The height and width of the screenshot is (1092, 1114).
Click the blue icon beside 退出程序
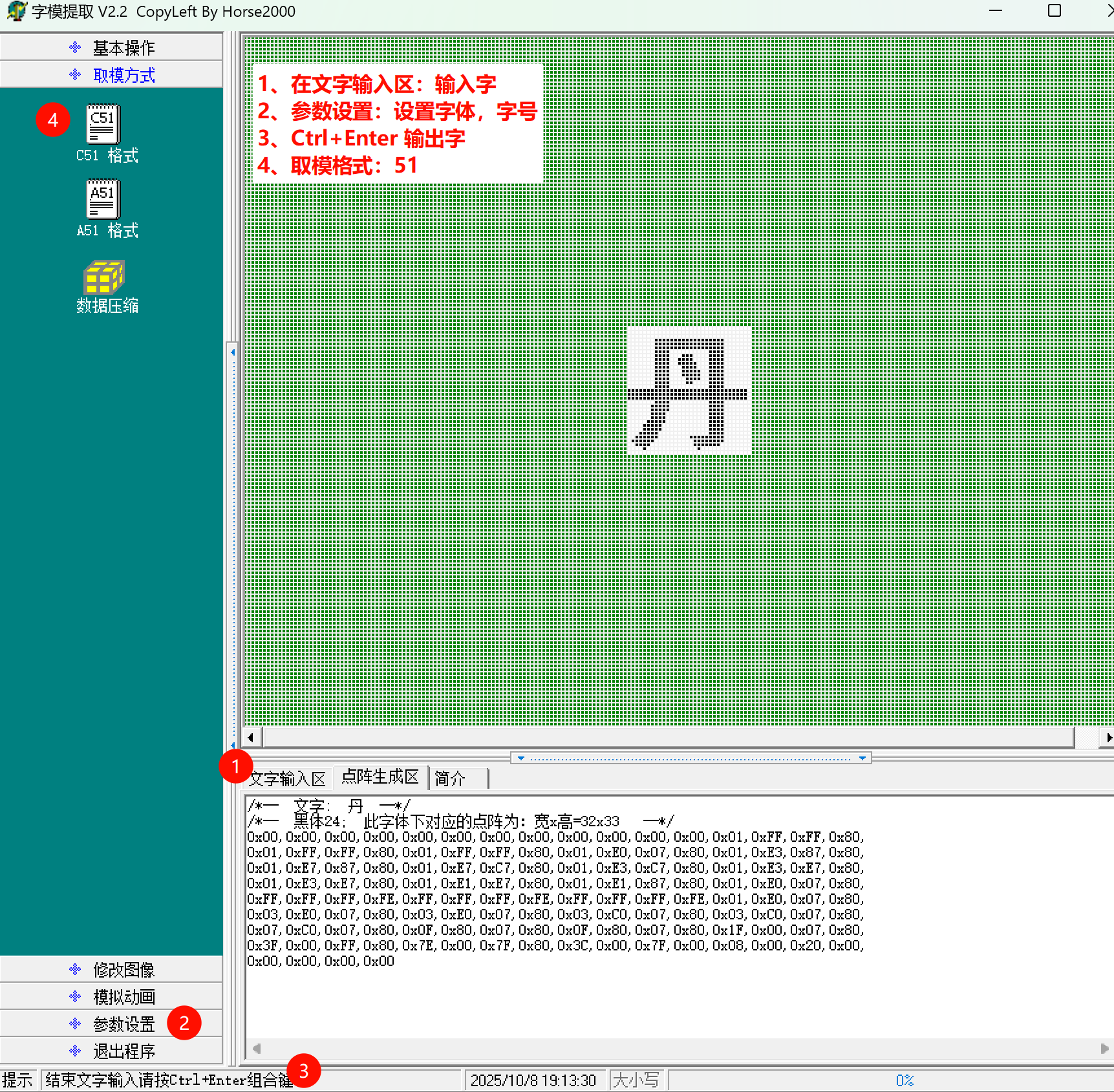tap(75, 1051)
